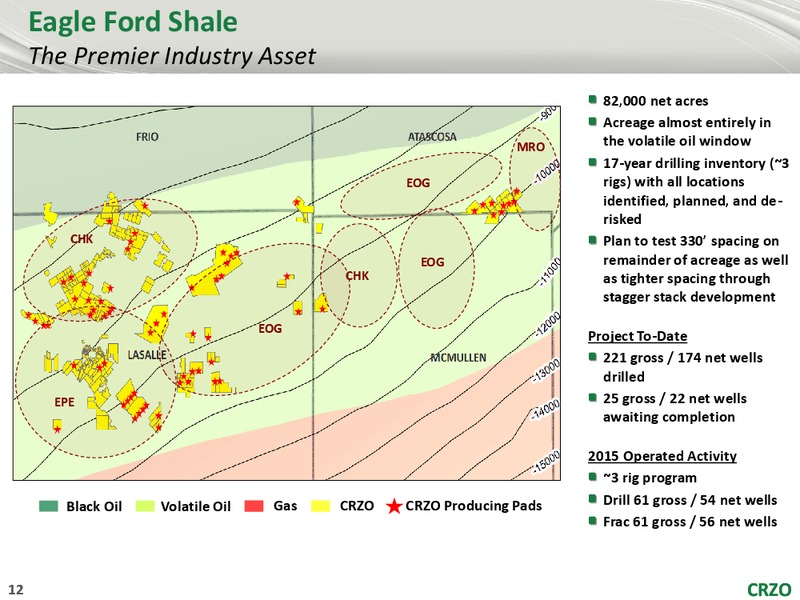800x600 pixels.
Task: Click the -11000 contour label
Action: [x=549, y=272]
